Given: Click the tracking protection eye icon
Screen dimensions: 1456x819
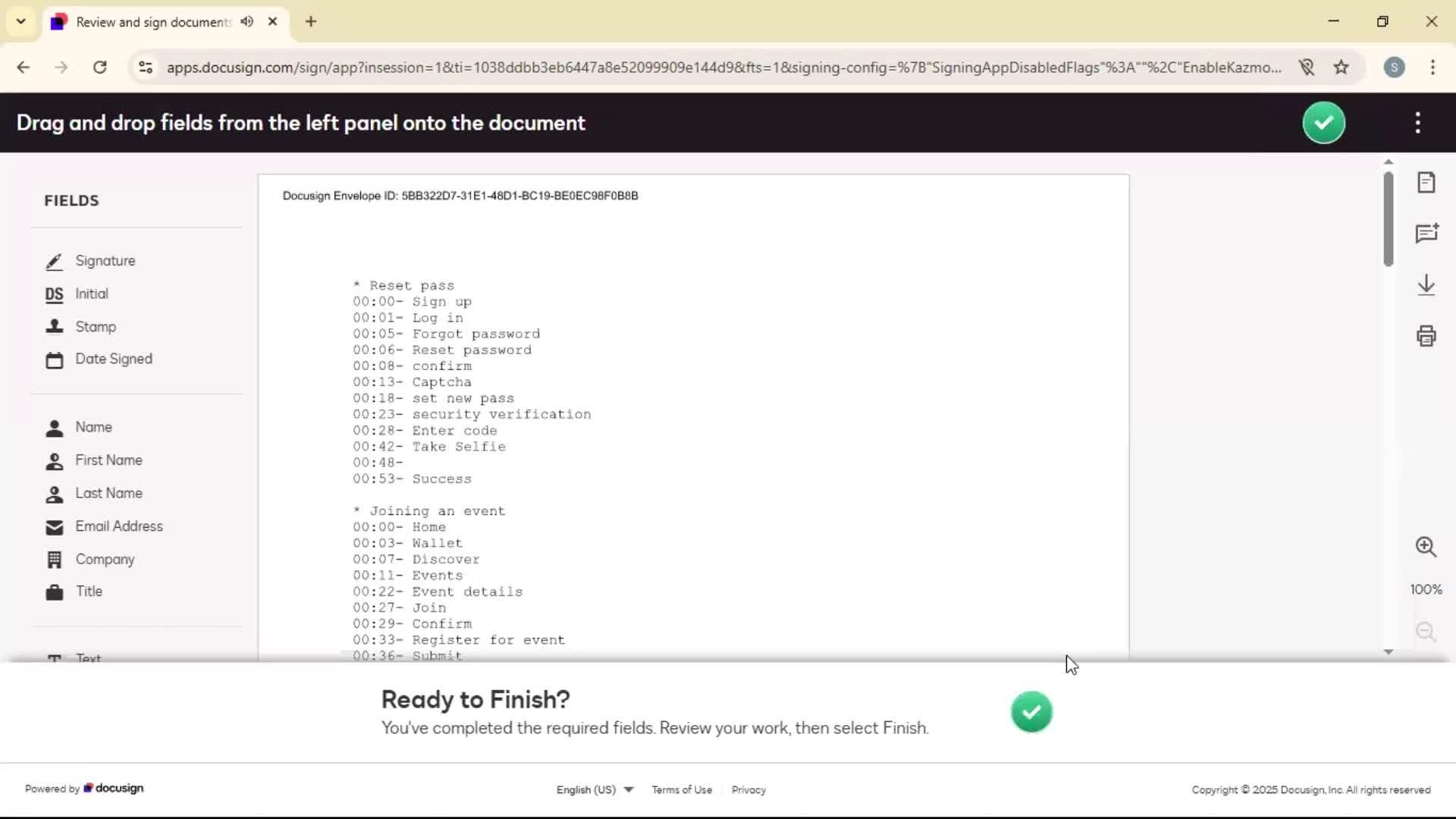Looking at the screenshot, I should coord(1306,67).
